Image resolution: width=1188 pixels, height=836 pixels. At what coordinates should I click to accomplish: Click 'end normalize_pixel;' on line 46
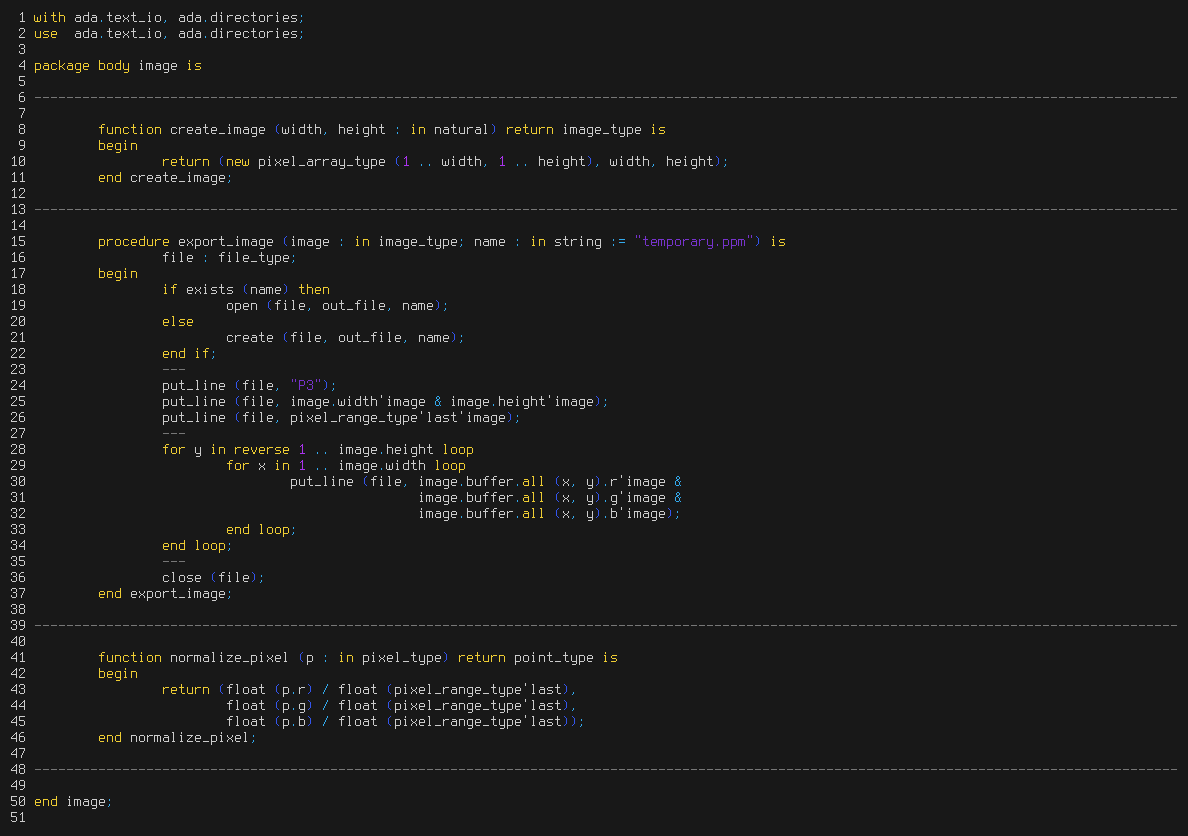(177, 737)
